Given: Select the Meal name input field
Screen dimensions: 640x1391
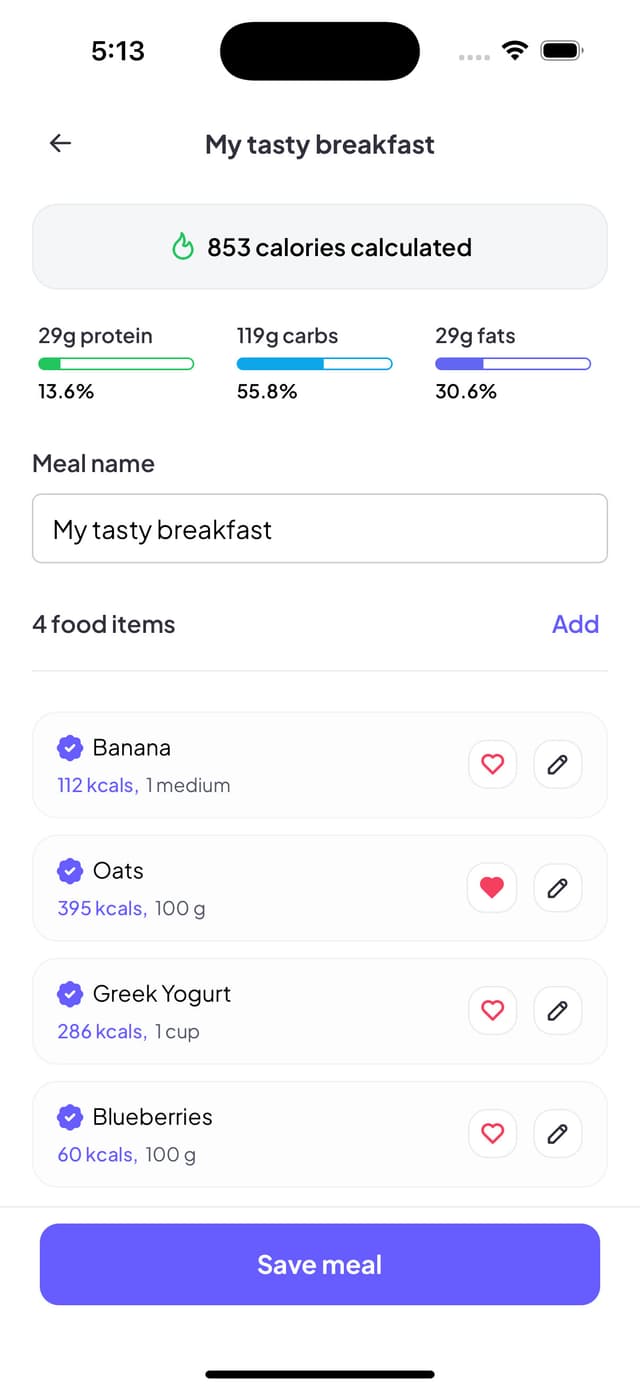Looking at the screenshot, I should (x=319, y=529).
